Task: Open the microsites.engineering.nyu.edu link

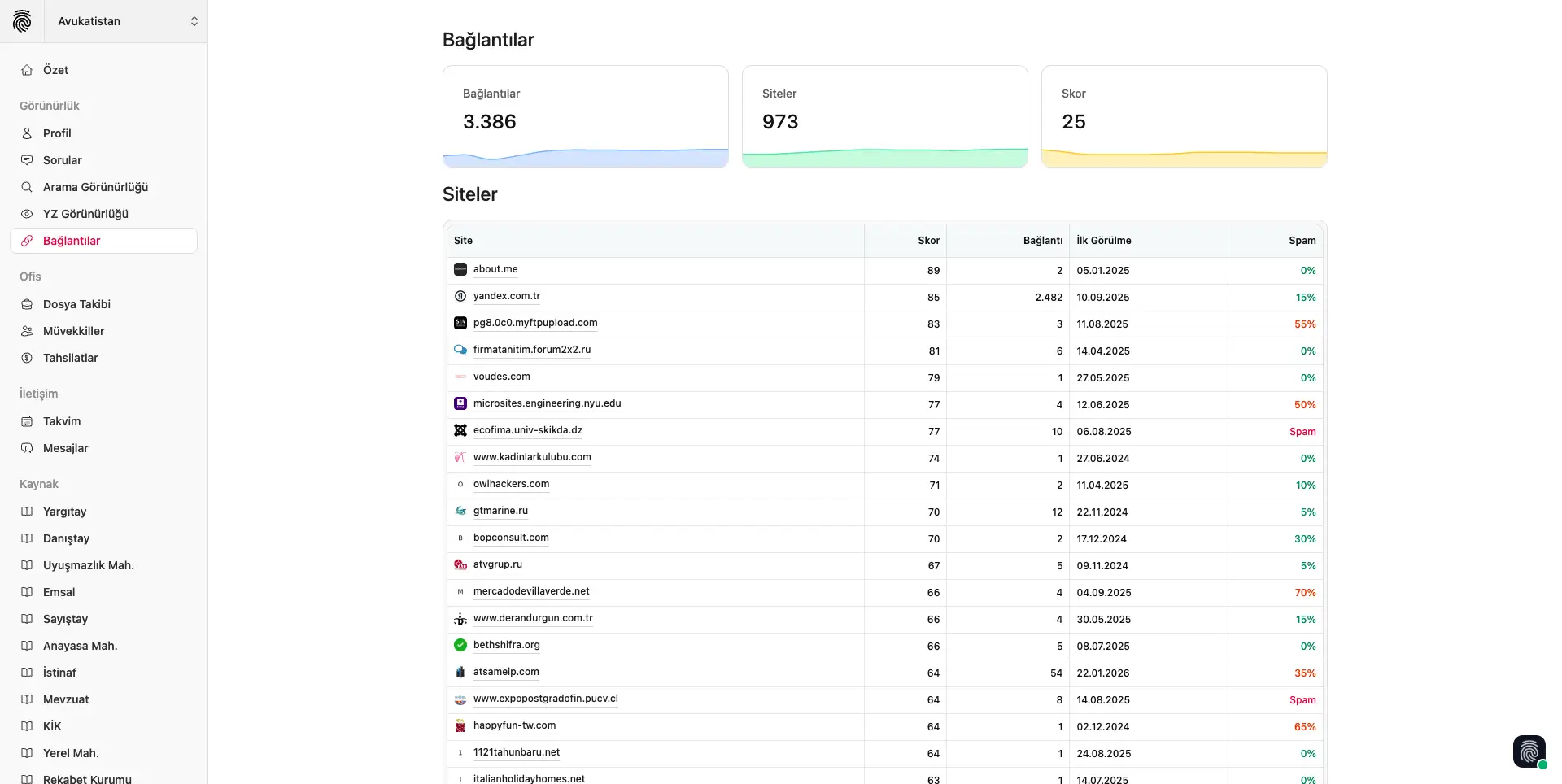Action: [547, 403]
